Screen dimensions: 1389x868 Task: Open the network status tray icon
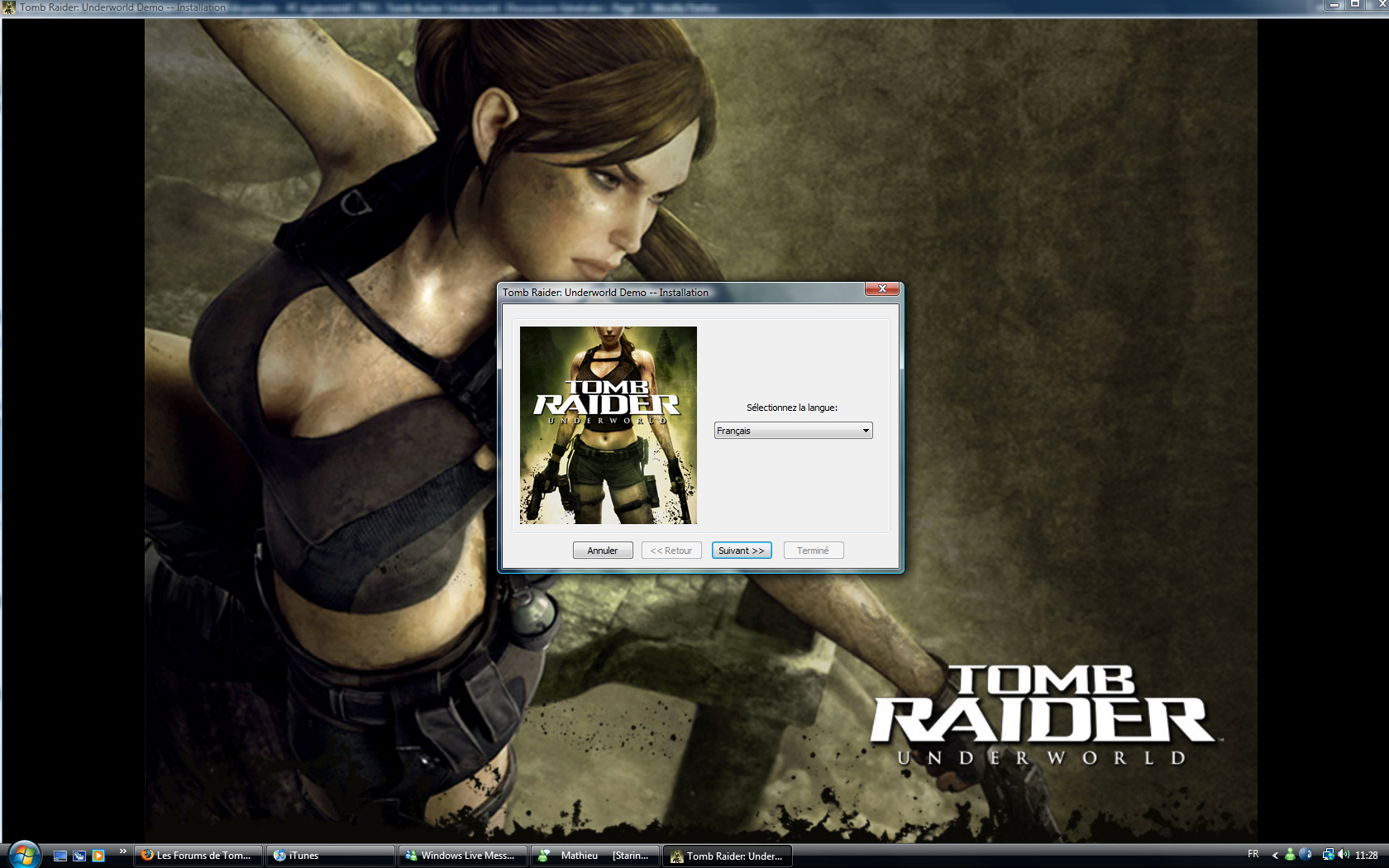pyautogui.click(x=1328, y=855)
